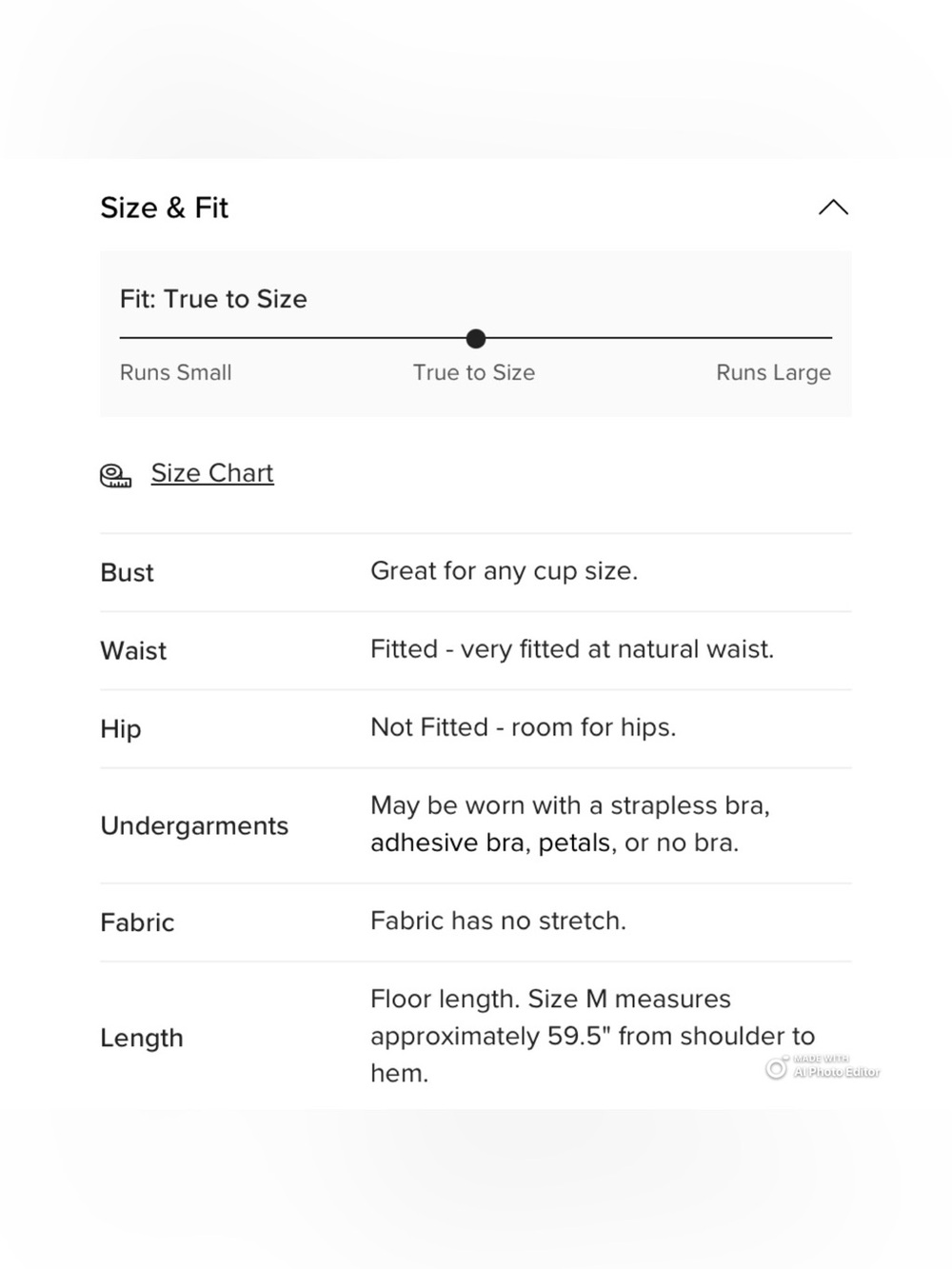The height and width of the screenshot is (1269, 952).
Task: Select the Bust row label
Action: click(x=127, y=572)
